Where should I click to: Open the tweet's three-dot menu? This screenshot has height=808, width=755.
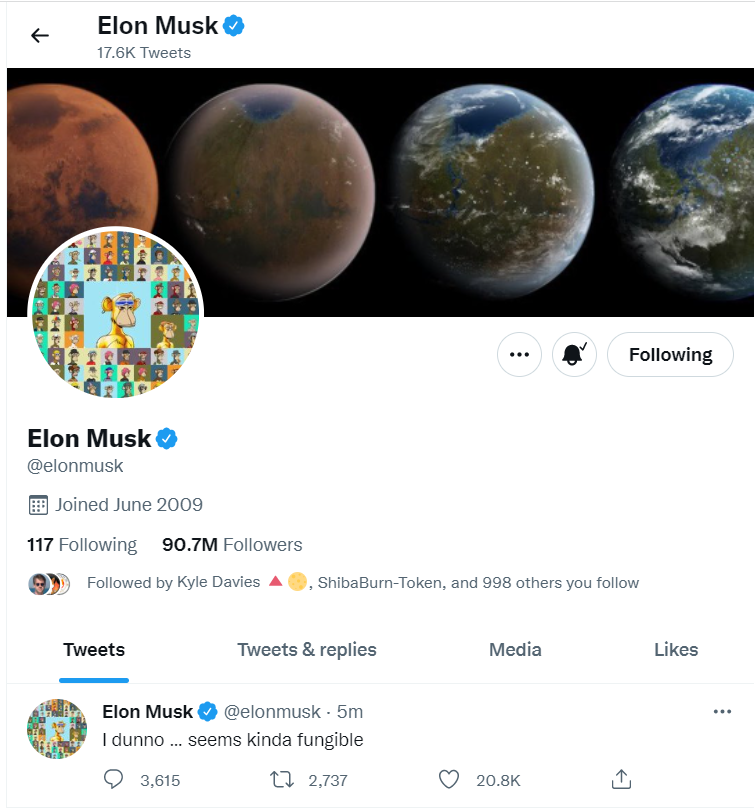(722, 710)
